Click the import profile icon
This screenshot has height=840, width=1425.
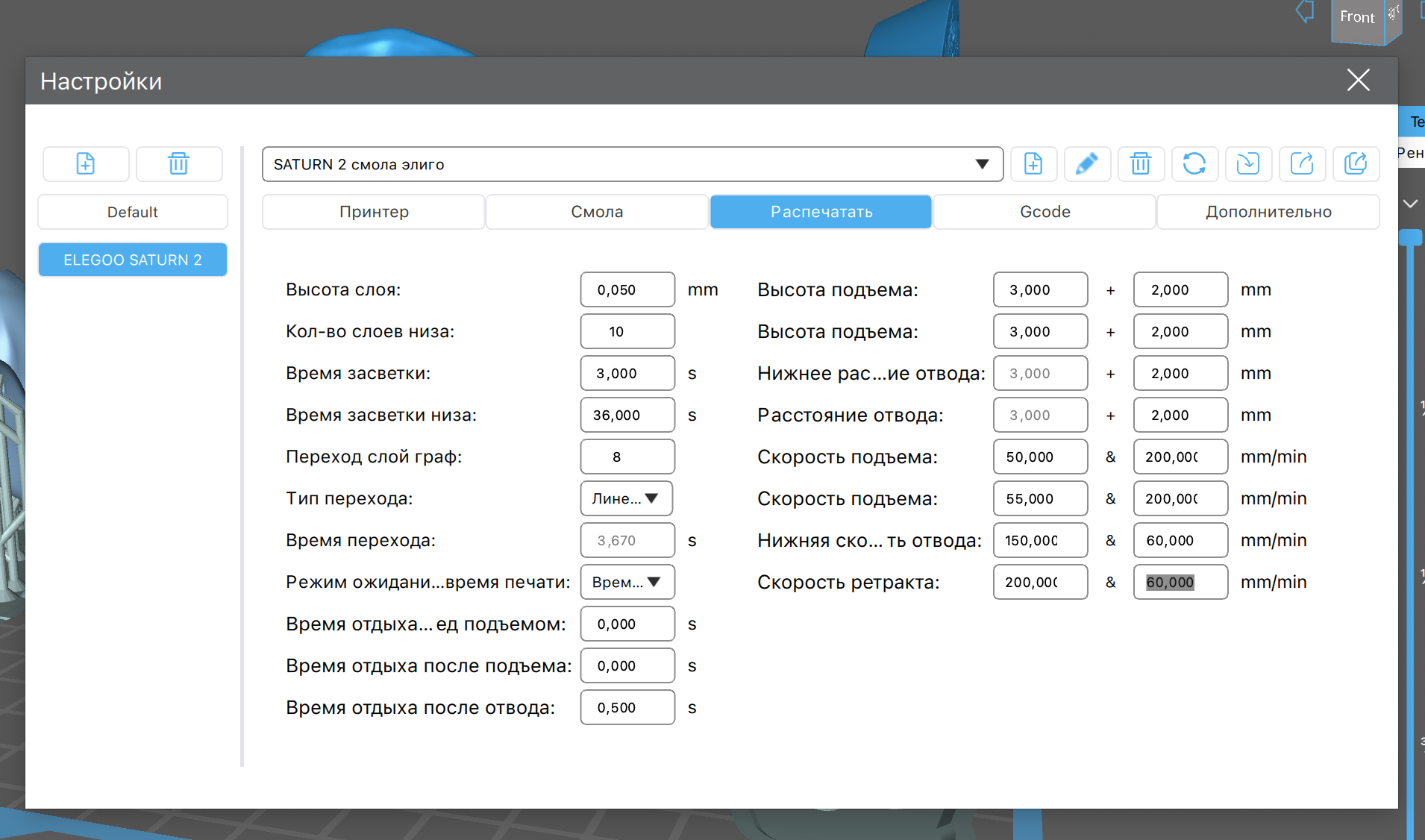(1248, 163)
